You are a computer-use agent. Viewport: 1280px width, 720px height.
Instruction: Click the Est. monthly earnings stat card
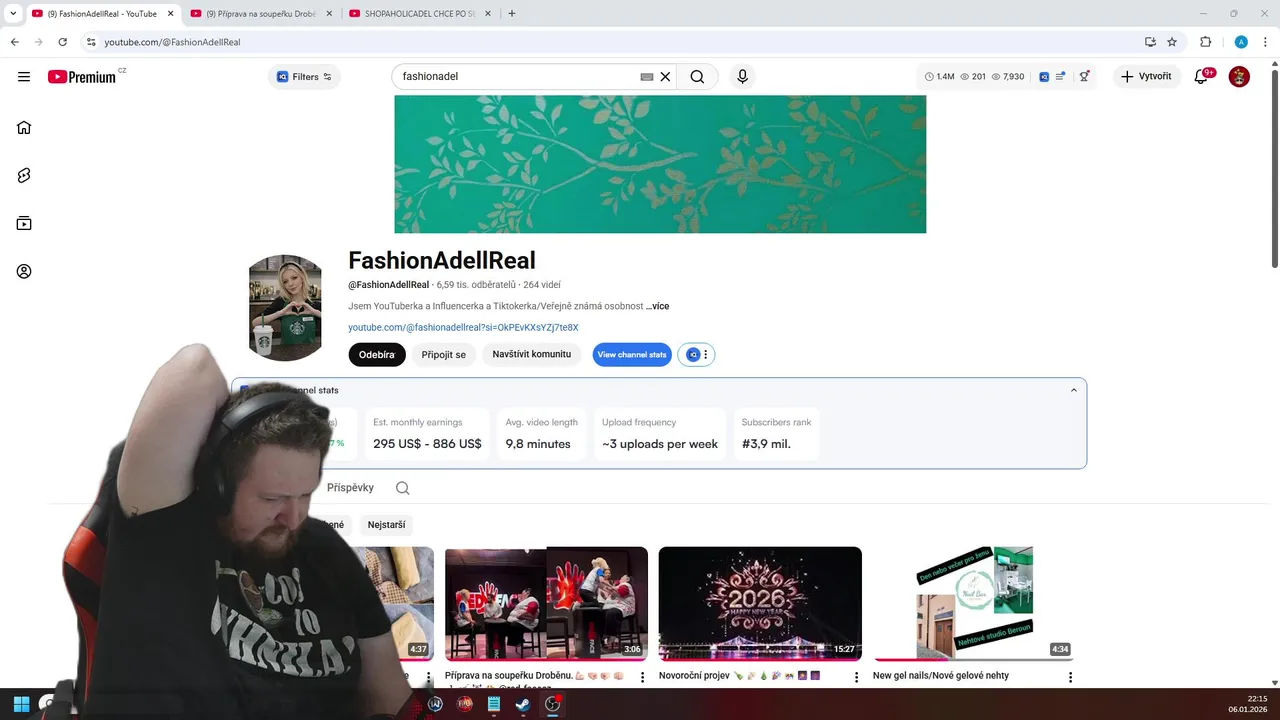pos(427,434)
